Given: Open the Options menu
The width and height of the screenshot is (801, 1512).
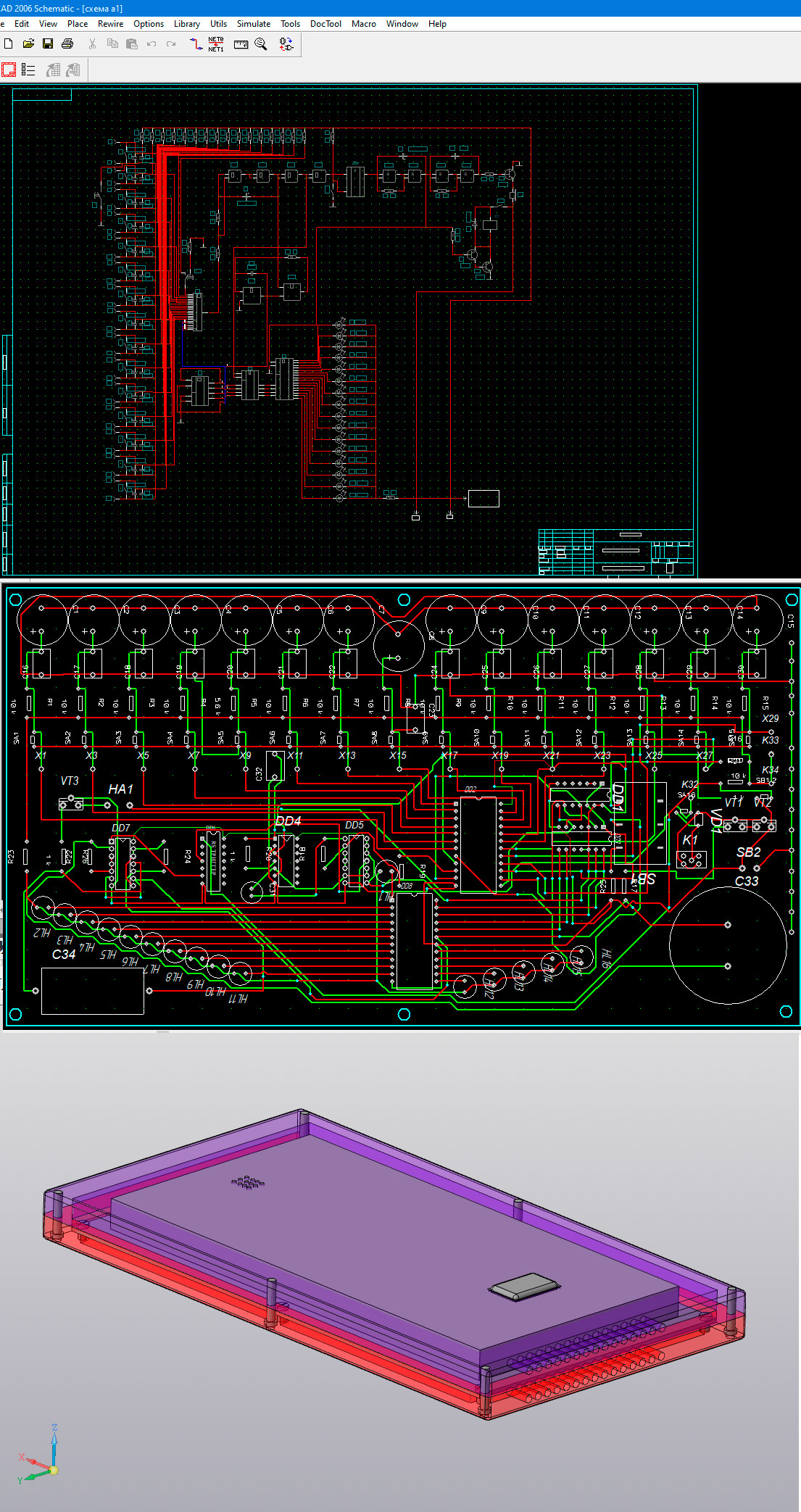Looking at the screenshot, I should [149, 24].
